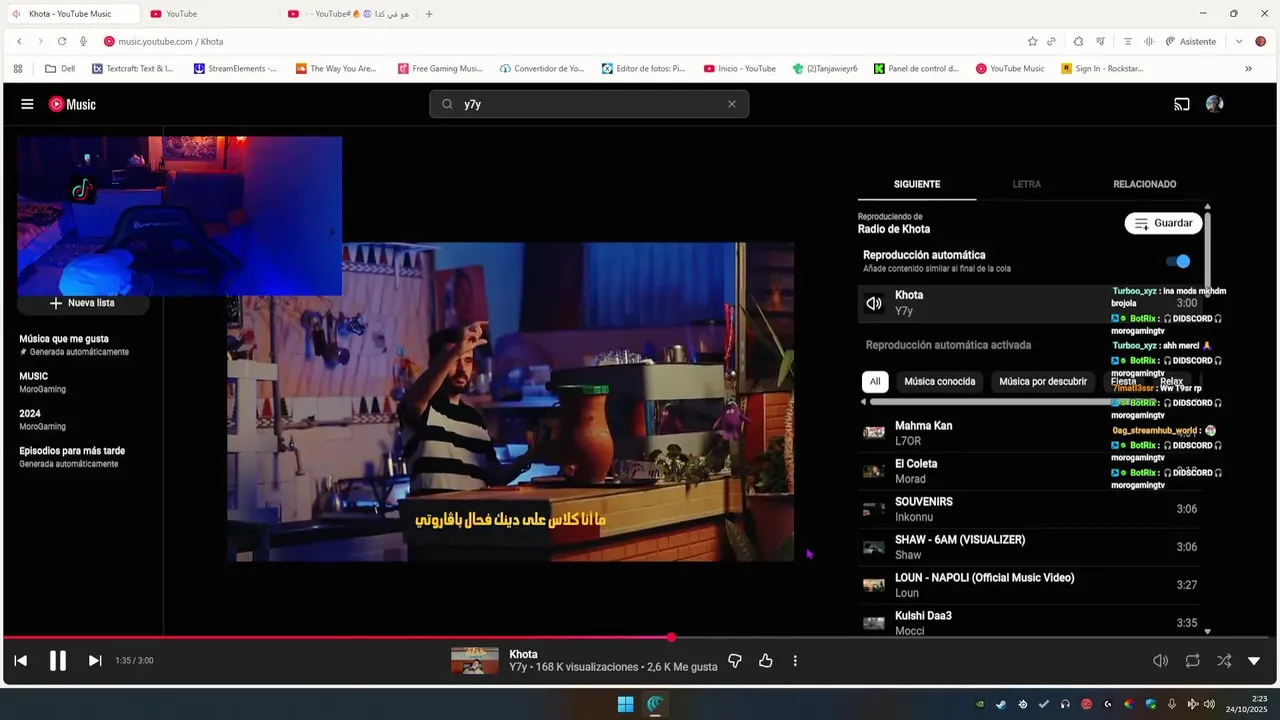Screen dimensions: 1280x720
Task: Open the player bar three-dot menu
Action: [795, 661]
